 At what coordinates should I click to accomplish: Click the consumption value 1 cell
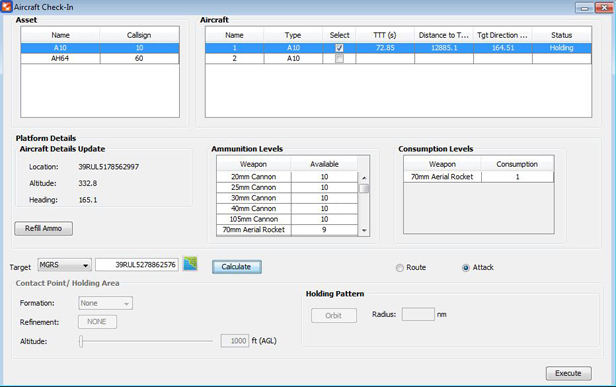[x=517, y=177]
